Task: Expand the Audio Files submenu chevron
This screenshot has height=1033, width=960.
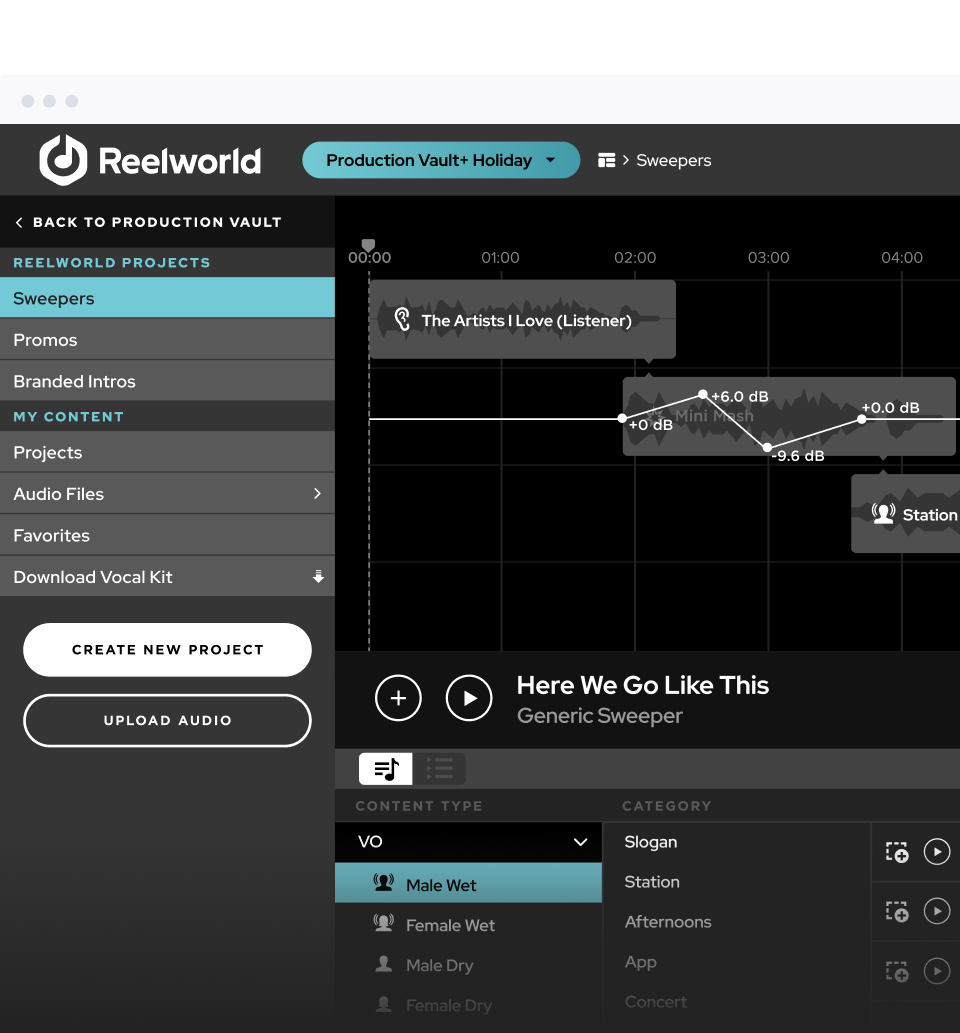Action: (318, 493)
